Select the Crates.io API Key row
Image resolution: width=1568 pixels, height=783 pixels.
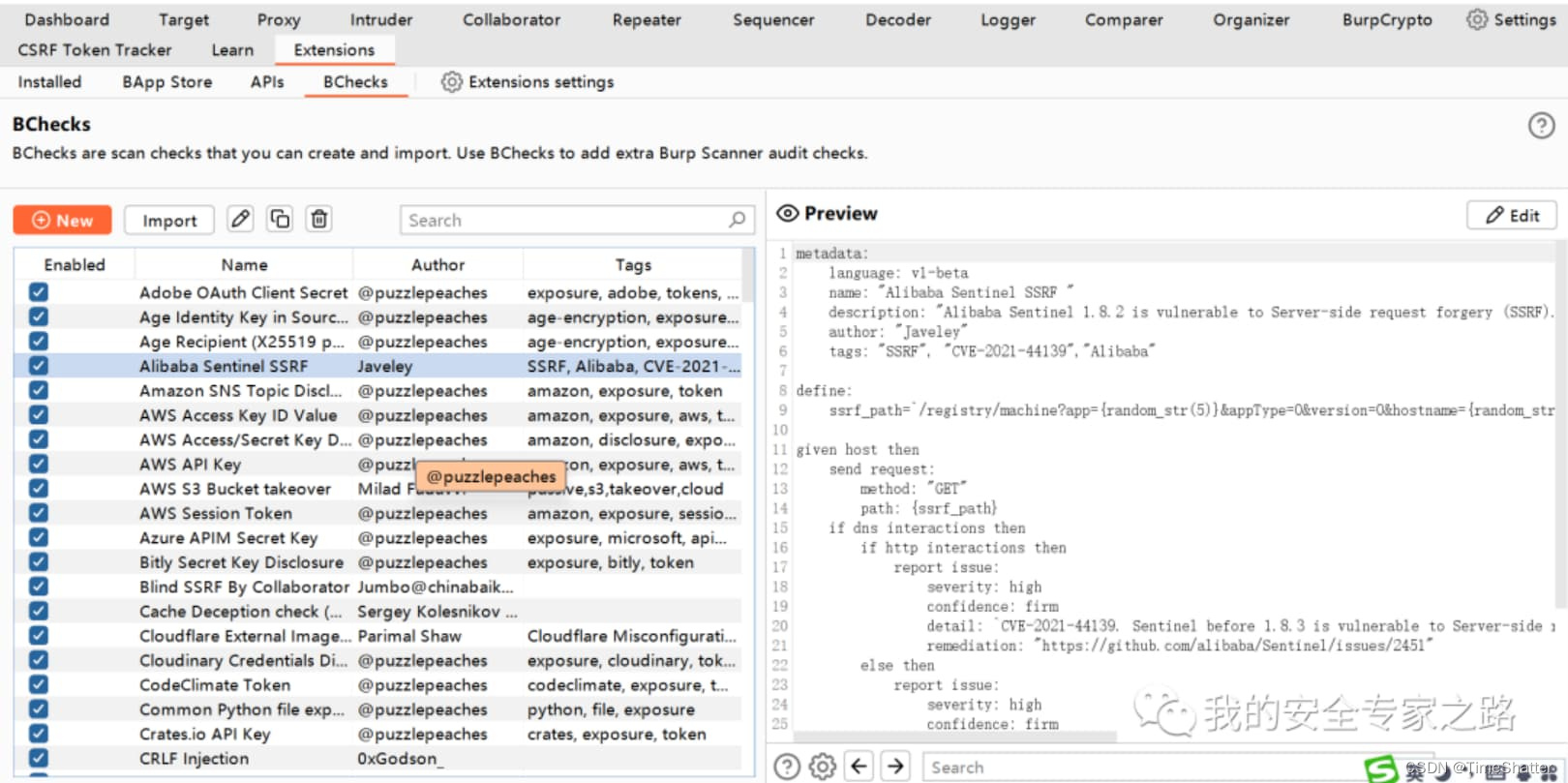(378, 734)
